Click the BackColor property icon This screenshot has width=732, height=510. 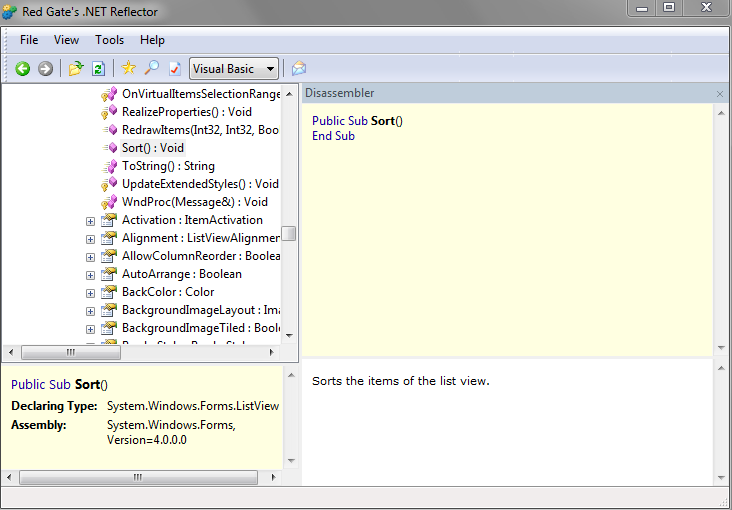(x=109, y=292)
